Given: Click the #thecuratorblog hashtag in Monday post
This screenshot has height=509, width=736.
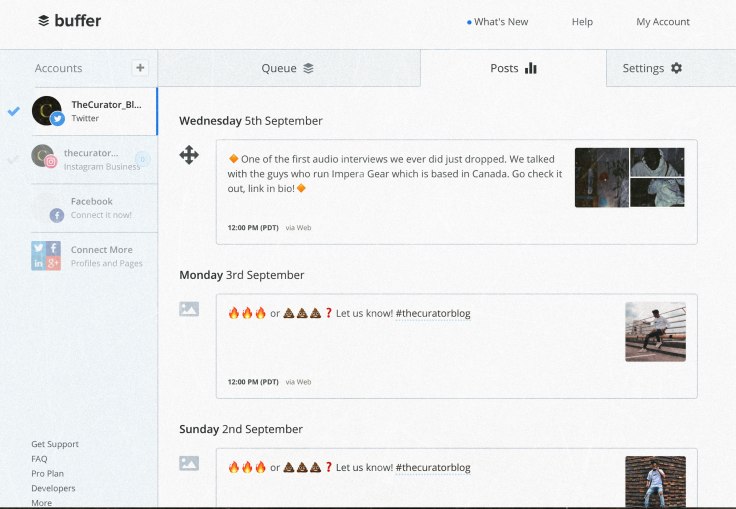Looking at the screenshot, I should pos(432,313).
